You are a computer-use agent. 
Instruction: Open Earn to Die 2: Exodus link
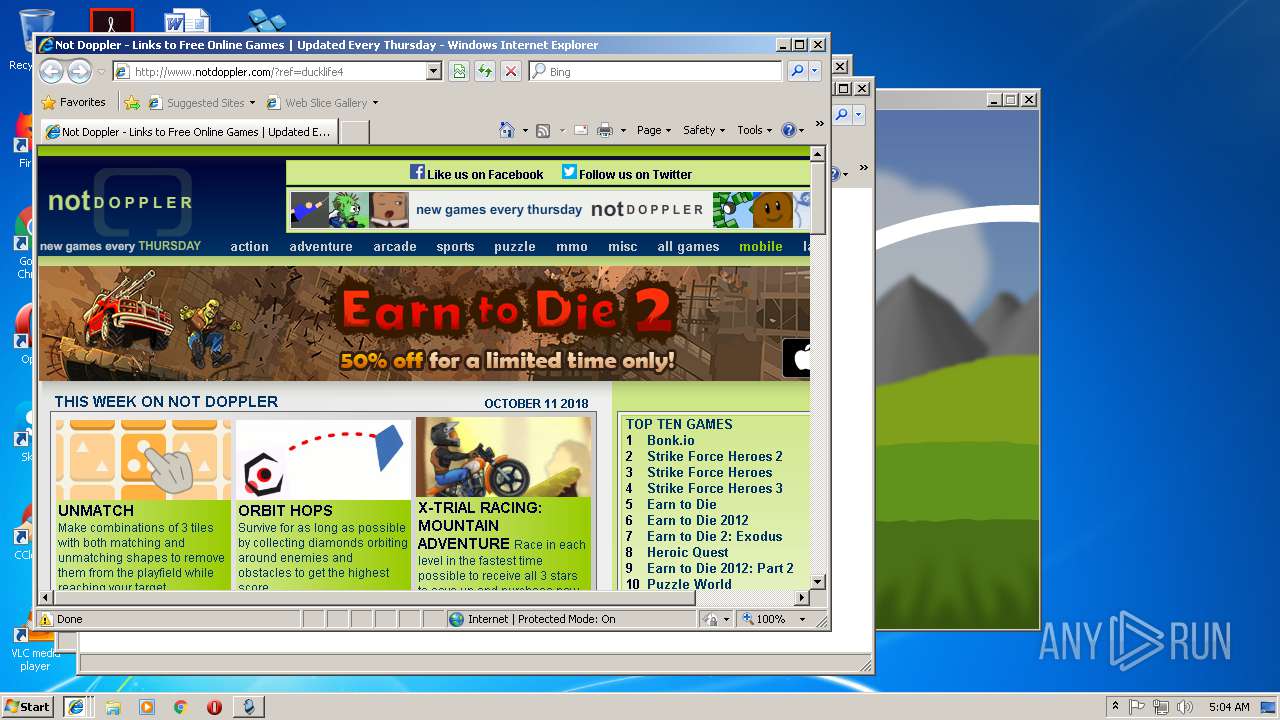point(715,536)
